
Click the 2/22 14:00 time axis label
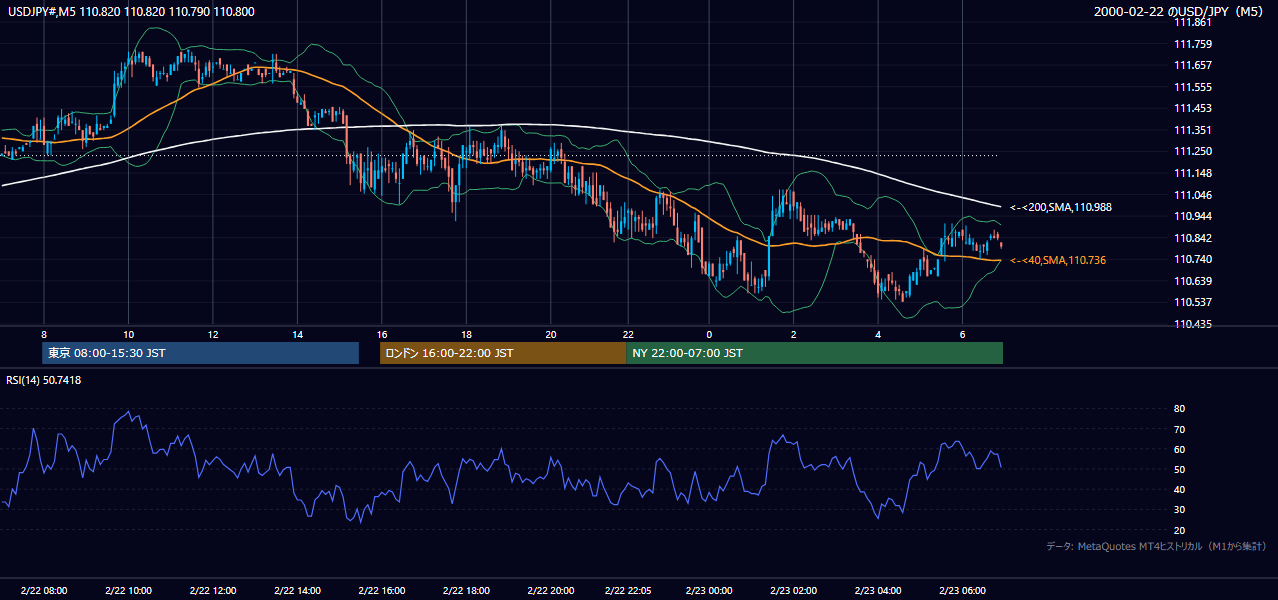(x=297, y=591)
